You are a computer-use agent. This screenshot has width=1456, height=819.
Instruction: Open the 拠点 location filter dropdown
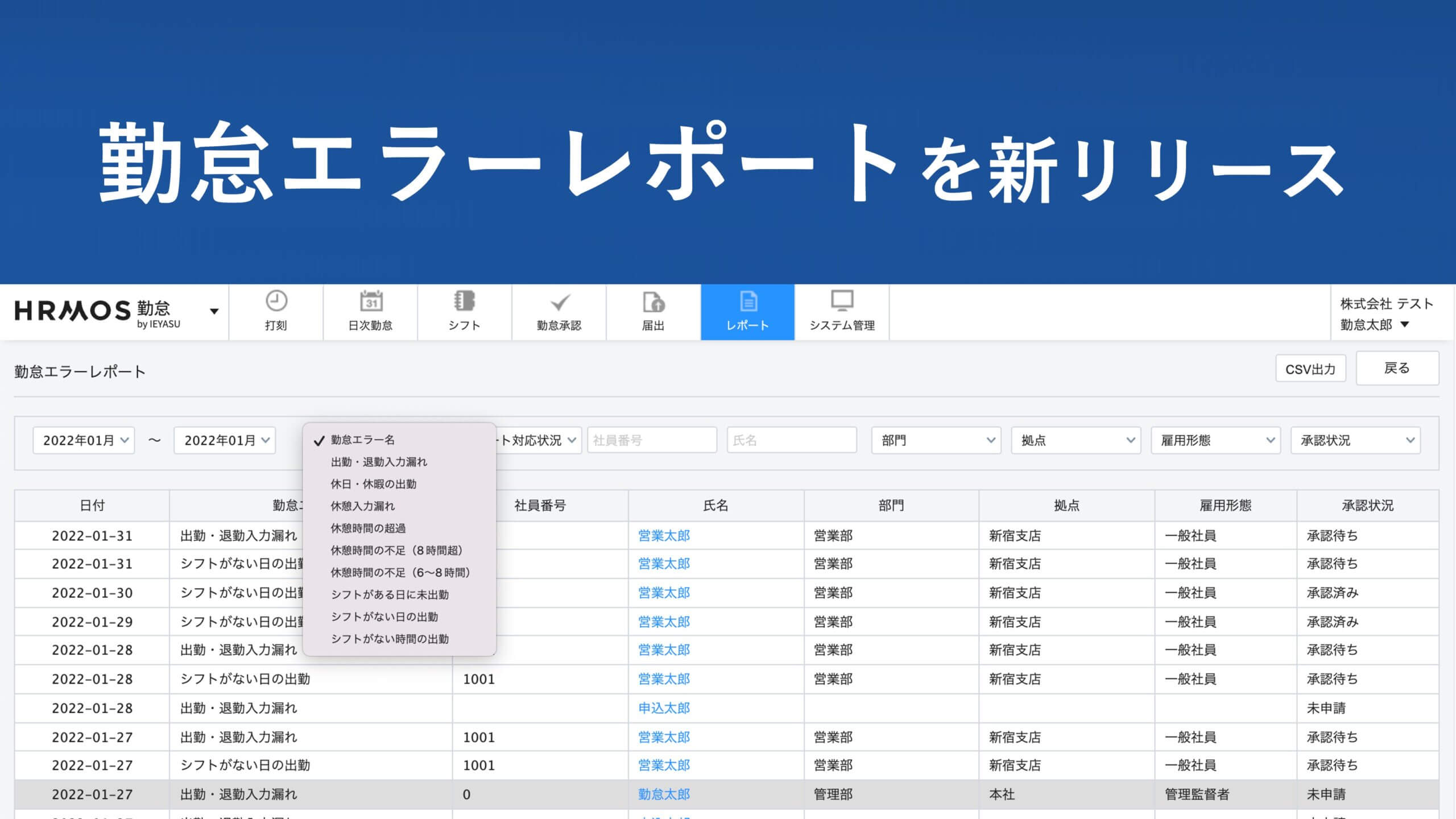pyautogui.click(x=1076, y=440)
